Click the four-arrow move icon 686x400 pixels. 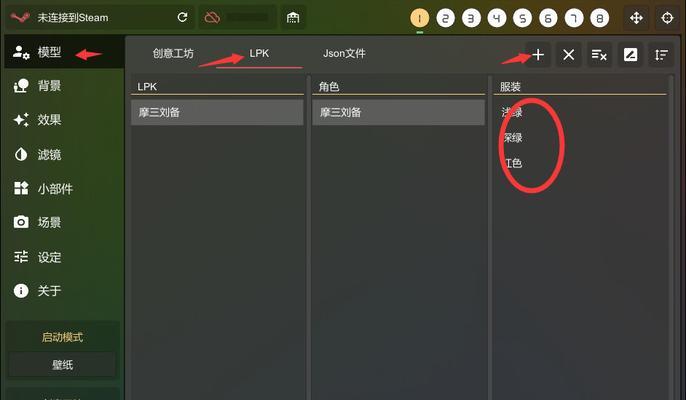pyautogui.click(x=636, y=18)
